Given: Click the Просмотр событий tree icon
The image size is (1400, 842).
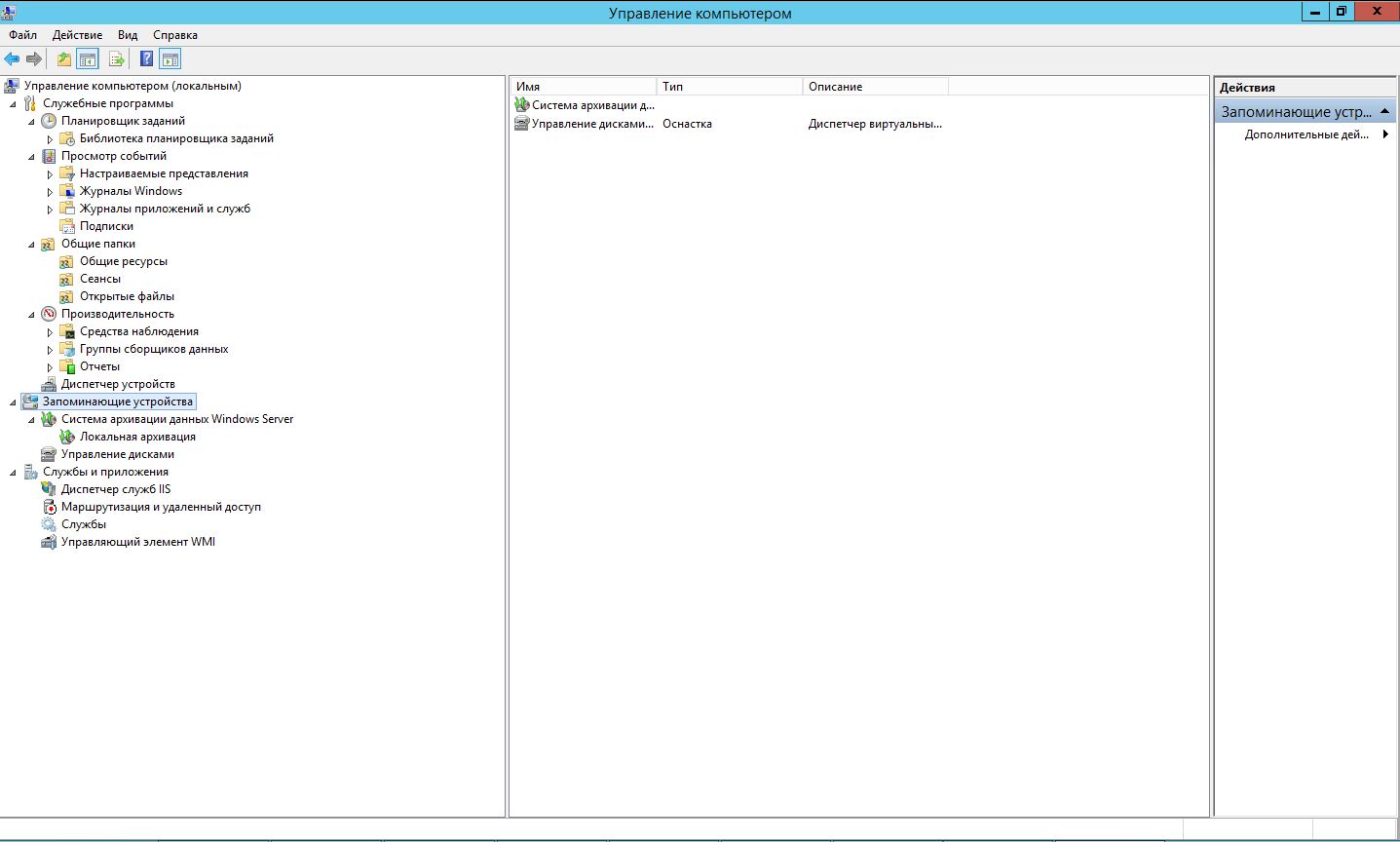Looking at the screenshot, I should 49,156.
